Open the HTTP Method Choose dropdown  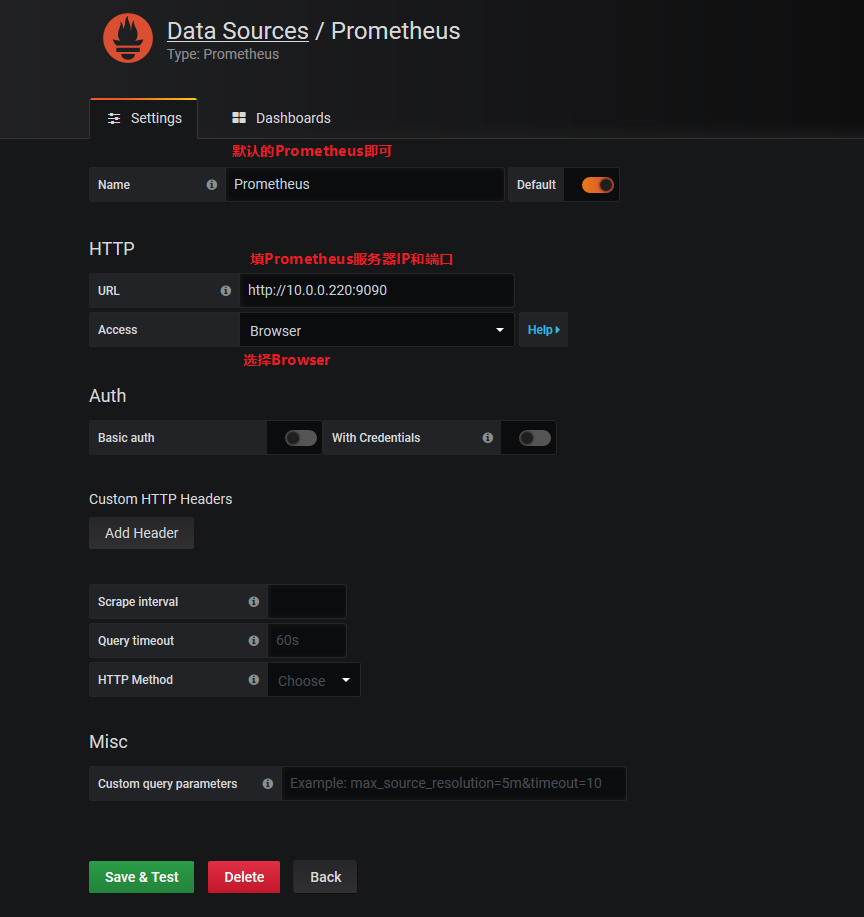coord(314,680)
